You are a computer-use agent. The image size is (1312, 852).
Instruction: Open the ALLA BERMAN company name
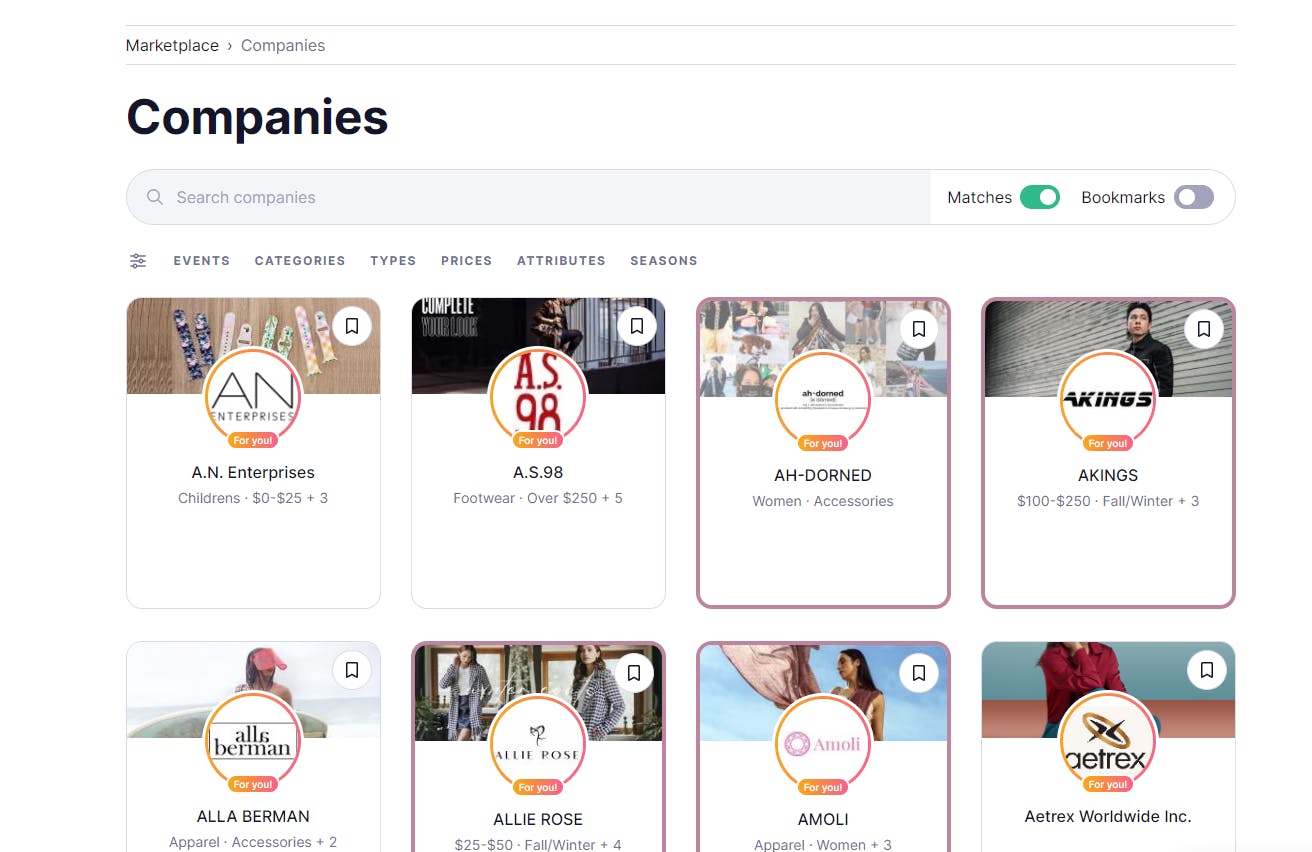(253, 816)
